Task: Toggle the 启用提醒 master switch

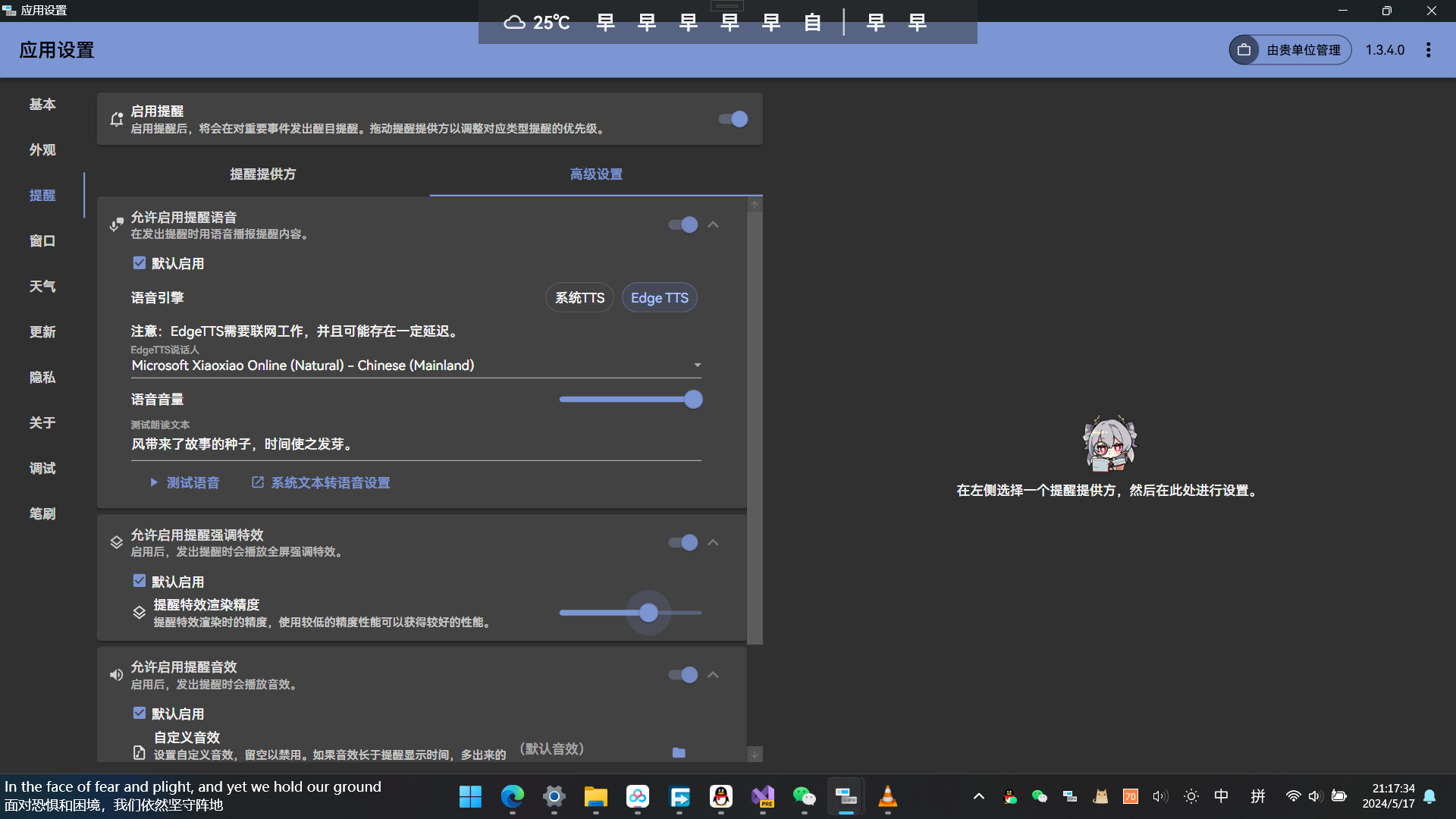Action: [733, 119]
